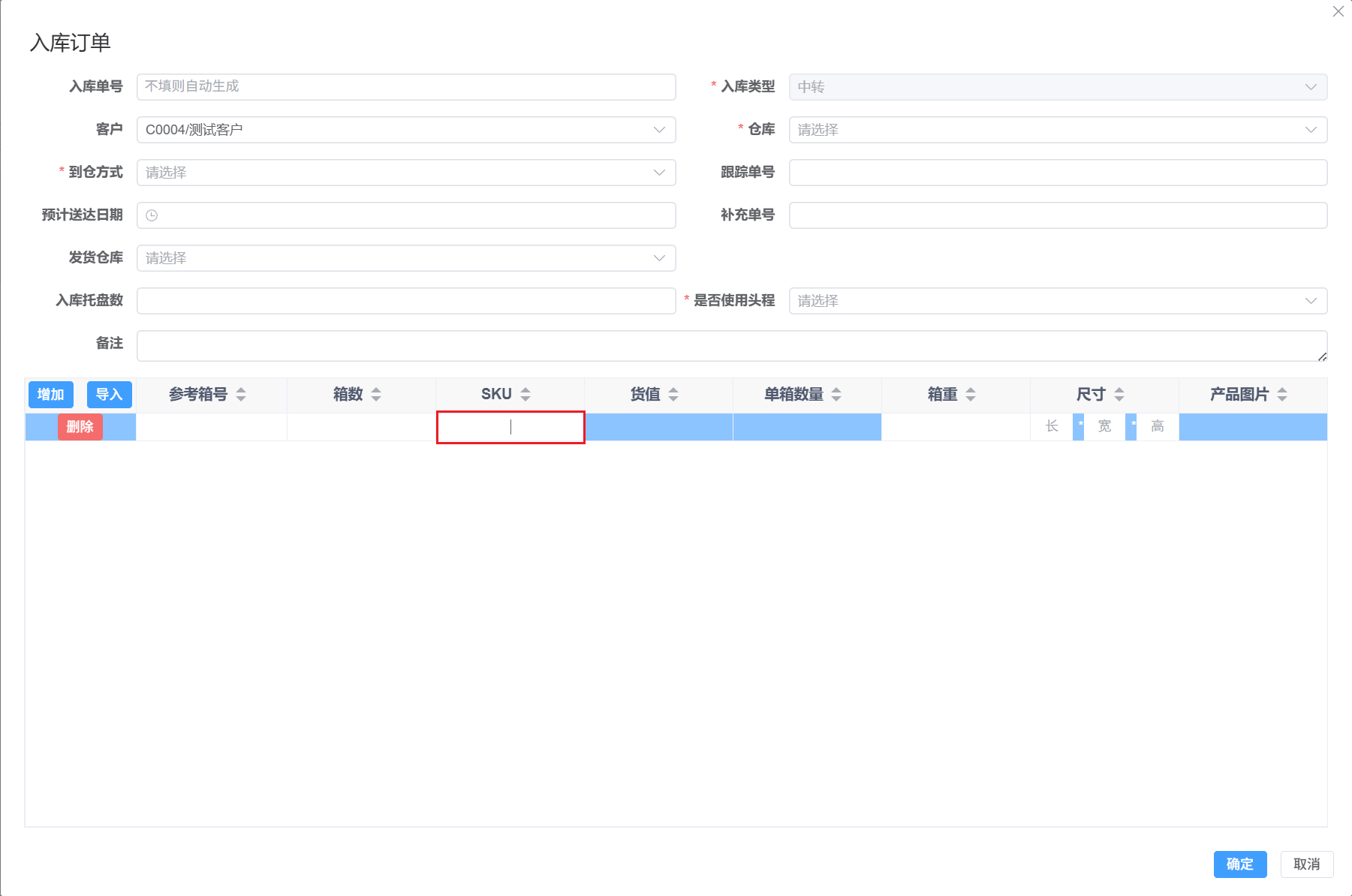This screenshot has height=896, width=1352.
Task: Open the 客户 dropdown showing C0004/测试客户
Action: point(659,129)
